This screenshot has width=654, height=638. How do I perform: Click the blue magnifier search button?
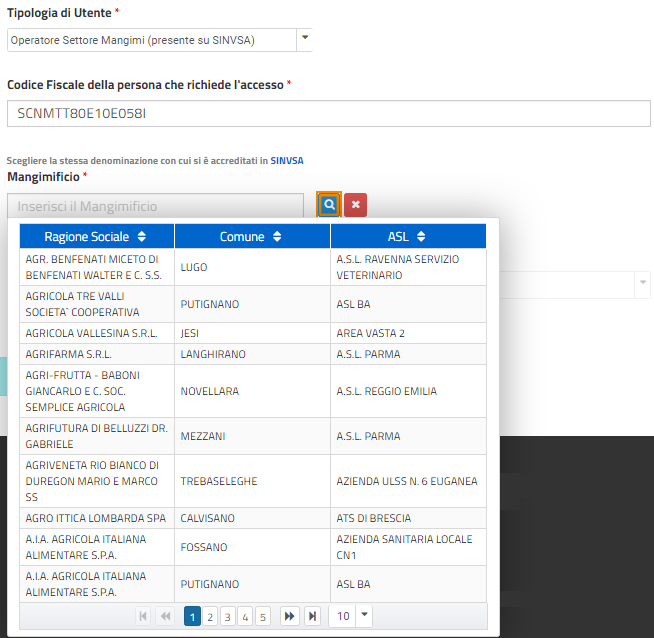point(329,205)
